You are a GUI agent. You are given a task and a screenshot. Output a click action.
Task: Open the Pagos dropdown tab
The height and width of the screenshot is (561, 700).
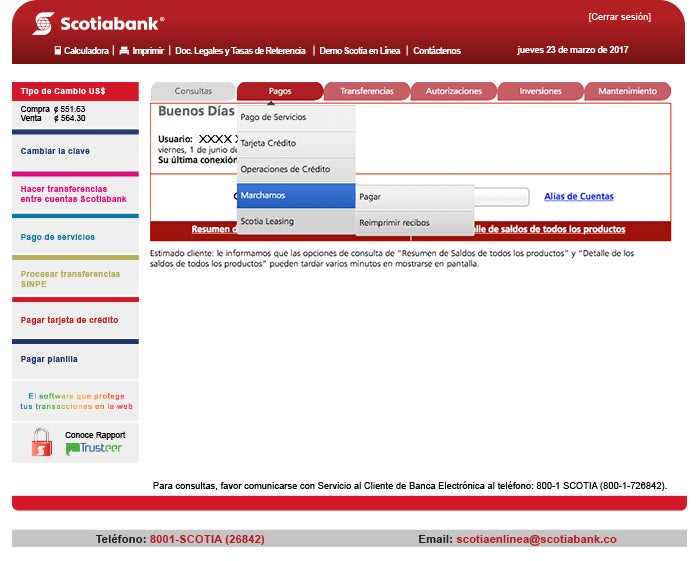click(x=280, y=91)
